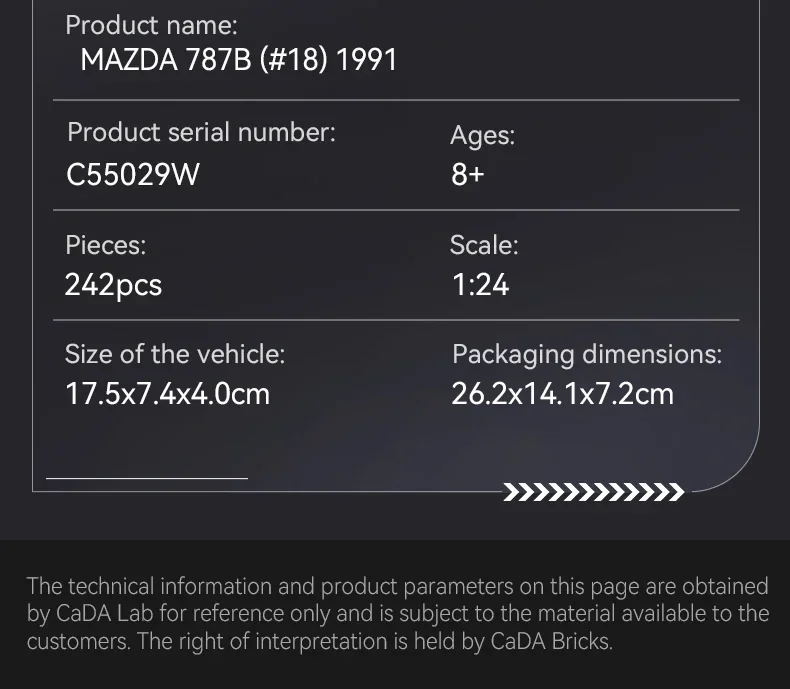Select the "Product name:" label

coord(151,26)
